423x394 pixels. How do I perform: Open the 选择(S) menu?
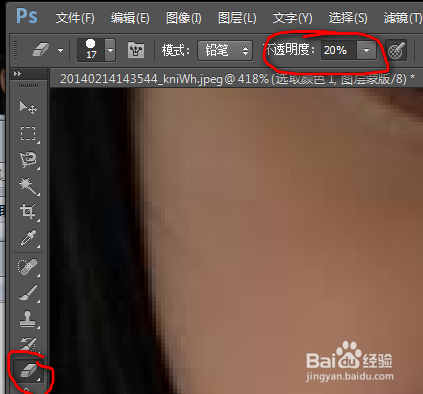[348, 18]
